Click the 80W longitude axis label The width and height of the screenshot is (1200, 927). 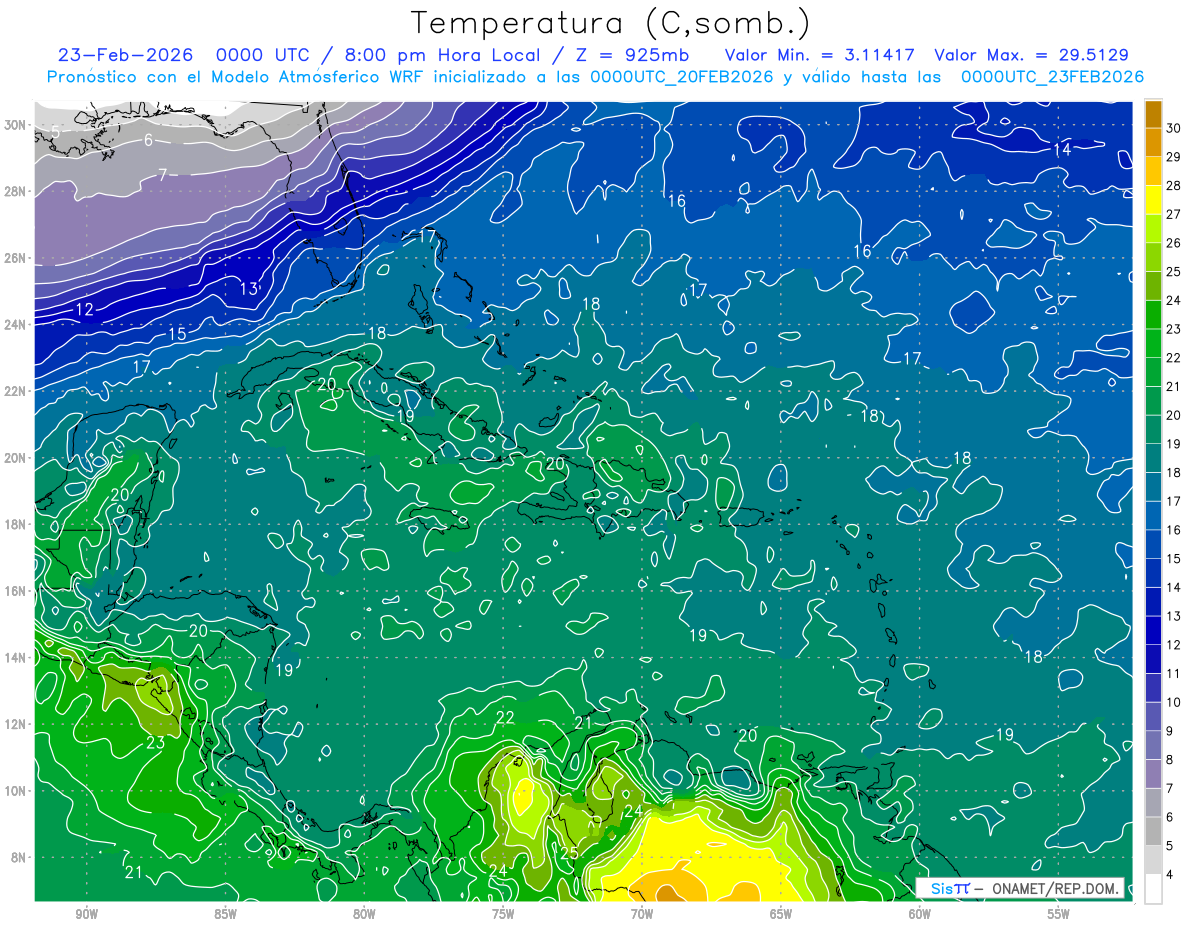coord(364,915)
